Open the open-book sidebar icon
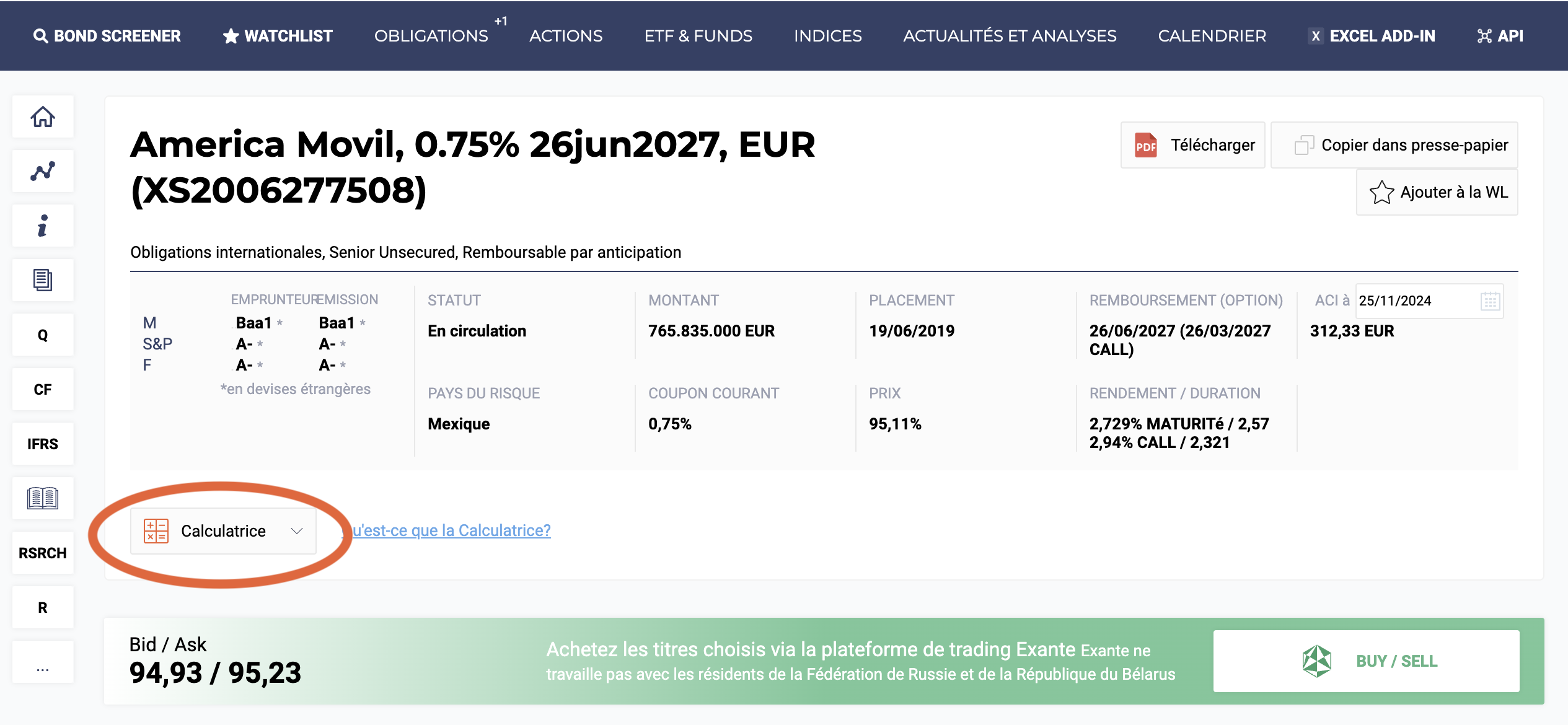This screenshot has width=1568, height=725. click(43, 498)
